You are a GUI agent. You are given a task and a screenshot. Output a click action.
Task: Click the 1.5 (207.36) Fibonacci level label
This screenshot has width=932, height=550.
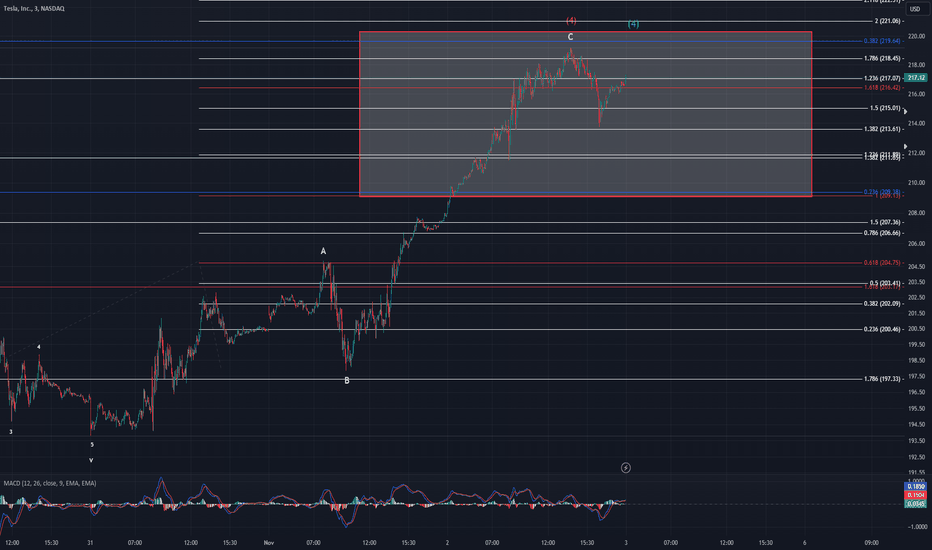point(886,222)
